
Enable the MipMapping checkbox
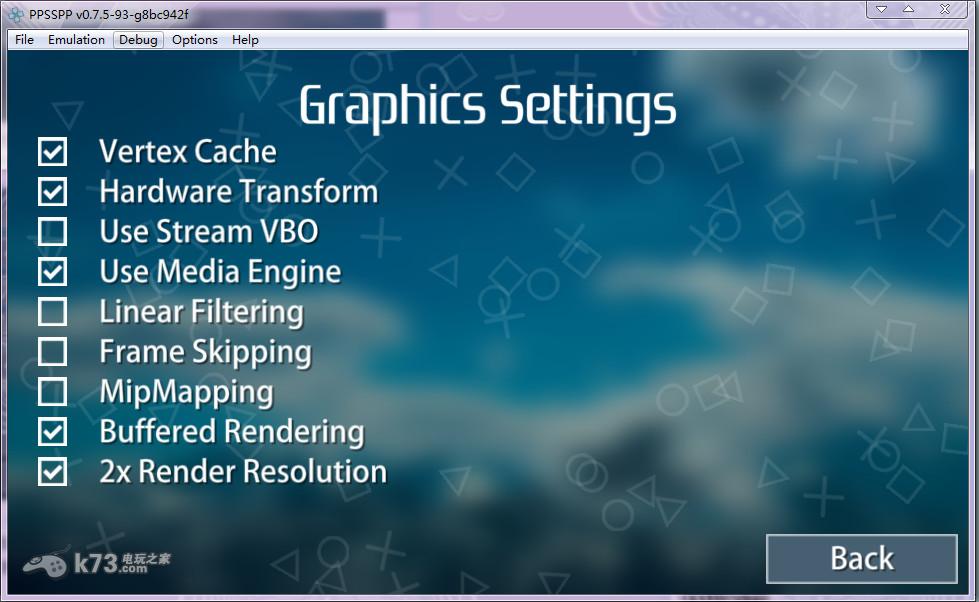(52, 392)
